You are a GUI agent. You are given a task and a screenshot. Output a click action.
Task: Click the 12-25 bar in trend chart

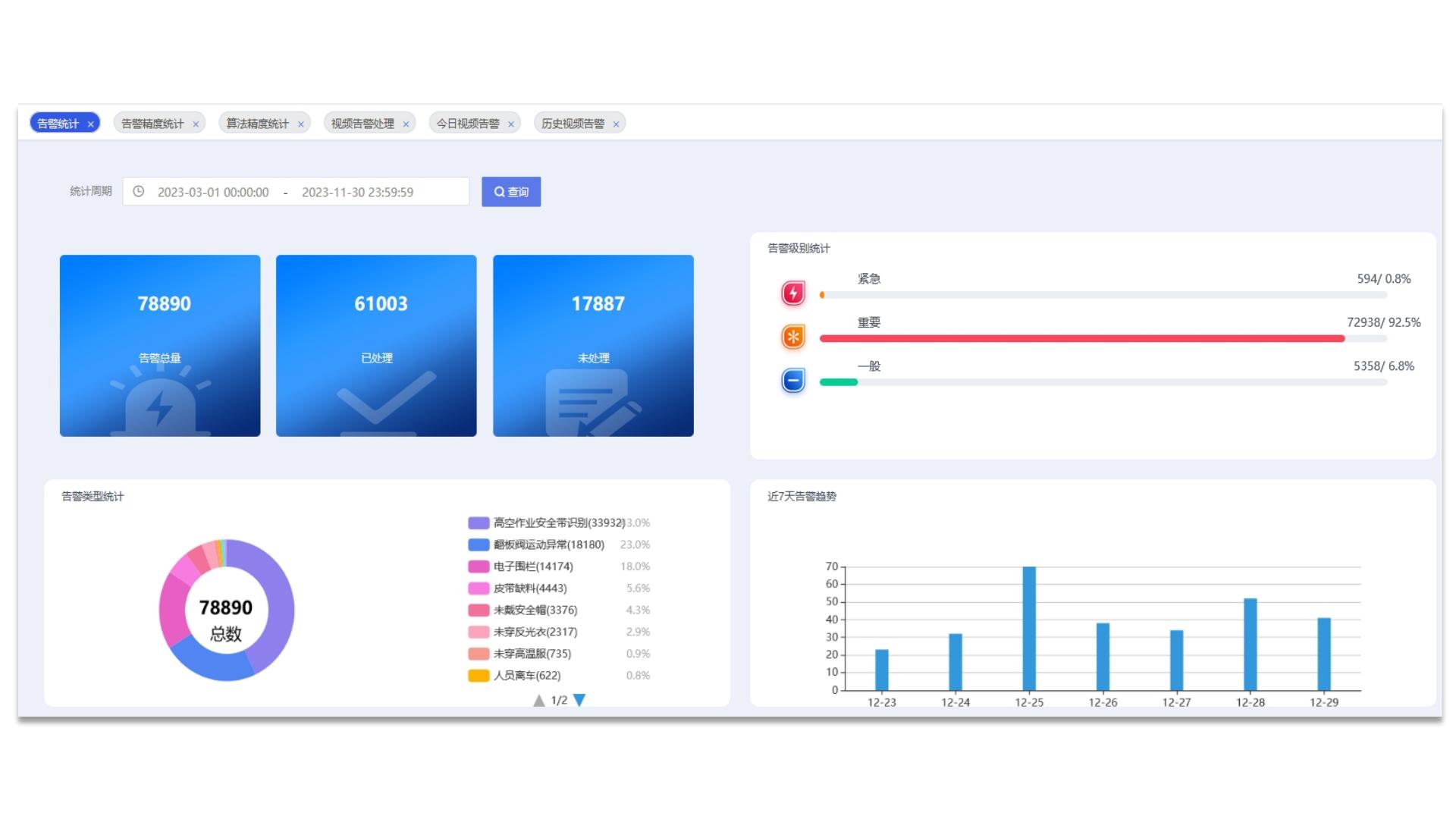point(1029,628)
